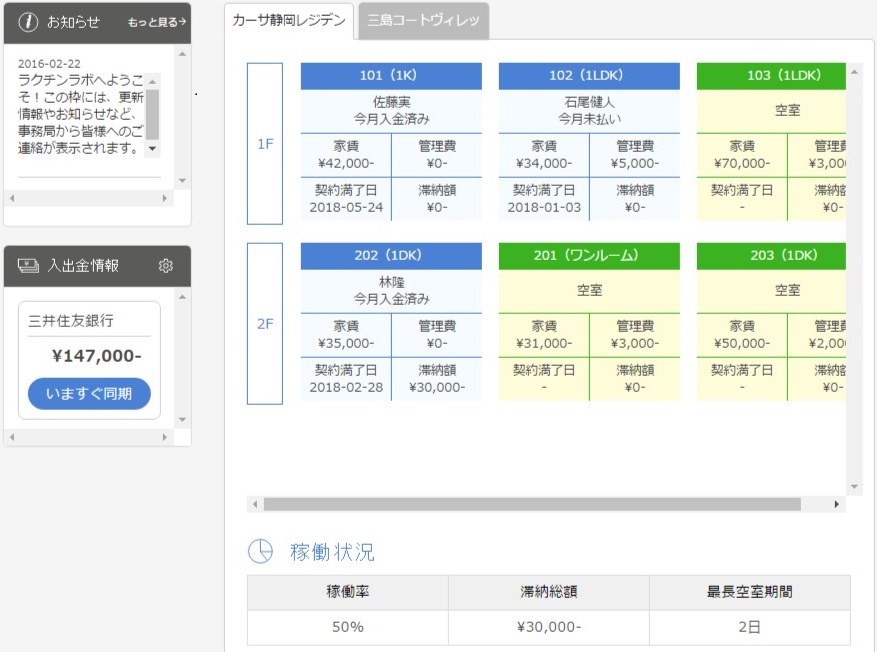Click the 最長空室期間 column header

pyautogui.click(x=749, y=592)
